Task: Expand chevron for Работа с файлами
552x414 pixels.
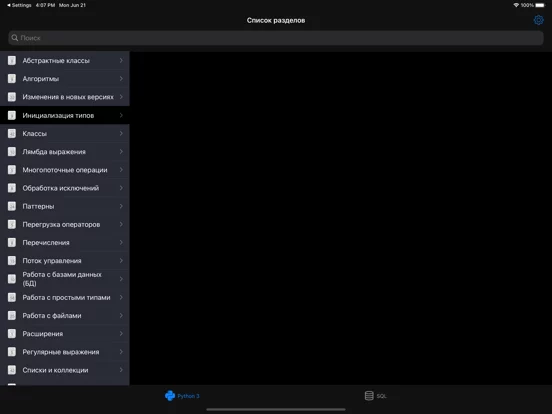Action: click(121, 315)
